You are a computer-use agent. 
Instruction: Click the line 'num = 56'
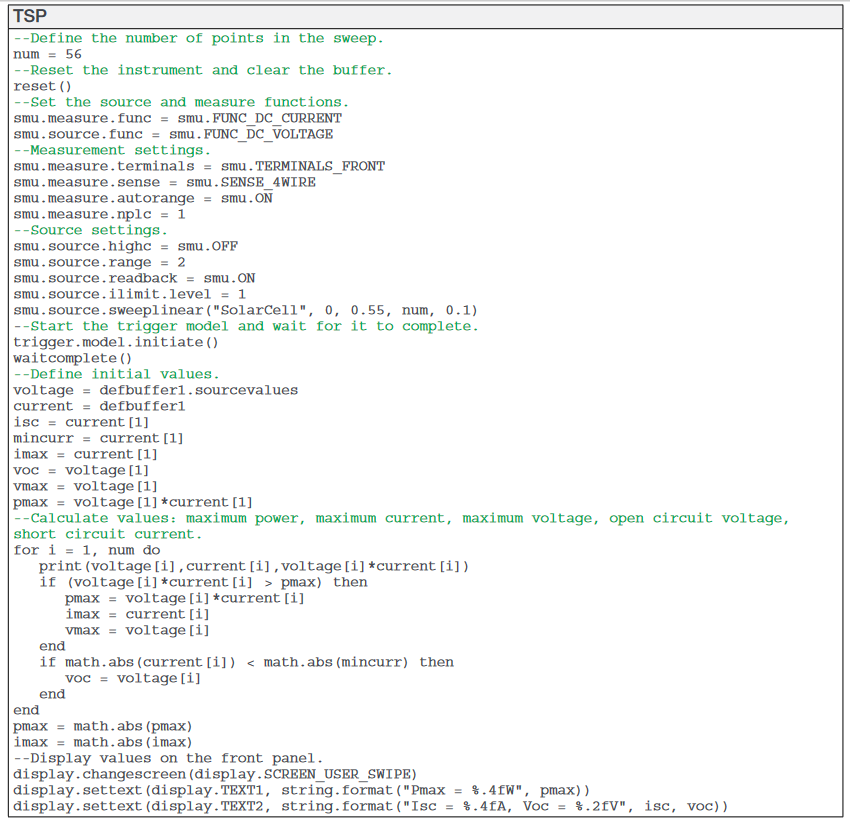(x=47, y=54)
